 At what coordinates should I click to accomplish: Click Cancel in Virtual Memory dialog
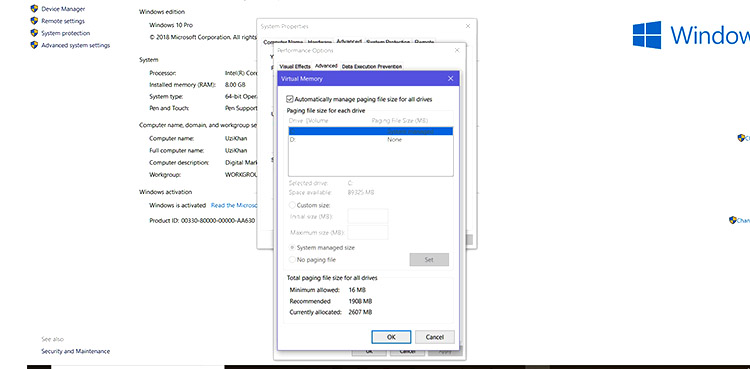click(x=434, y=337)
